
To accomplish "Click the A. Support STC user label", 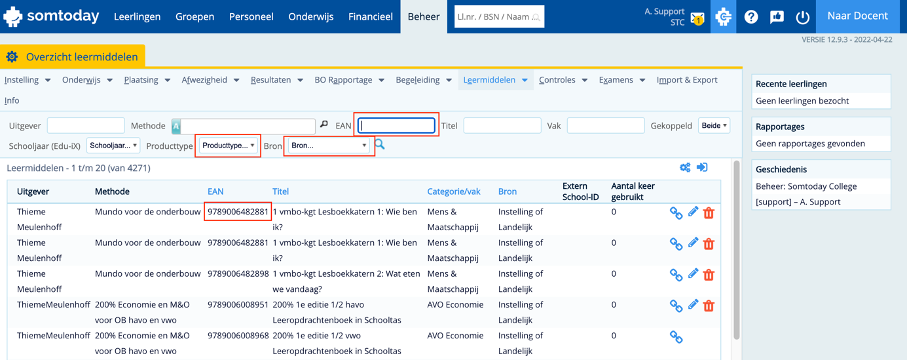I will click(x=664, y=16).
